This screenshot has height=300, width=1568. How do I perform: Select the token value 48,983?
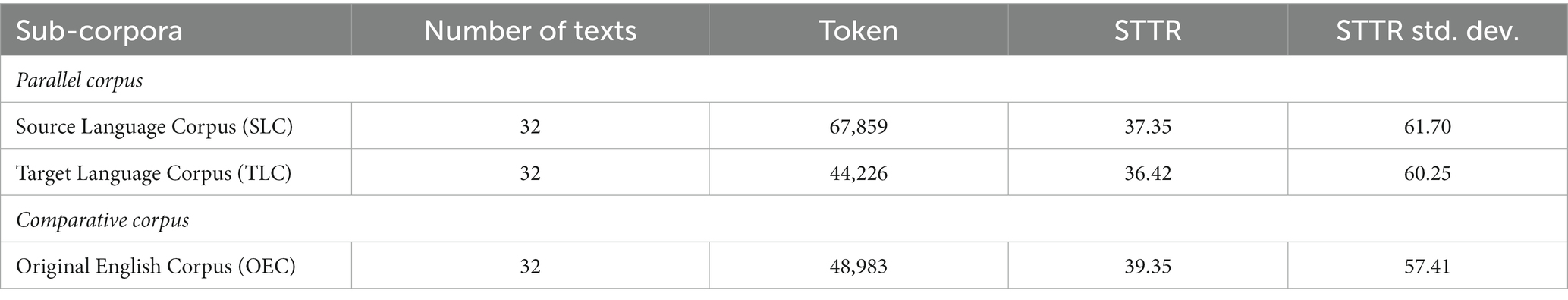859,266
